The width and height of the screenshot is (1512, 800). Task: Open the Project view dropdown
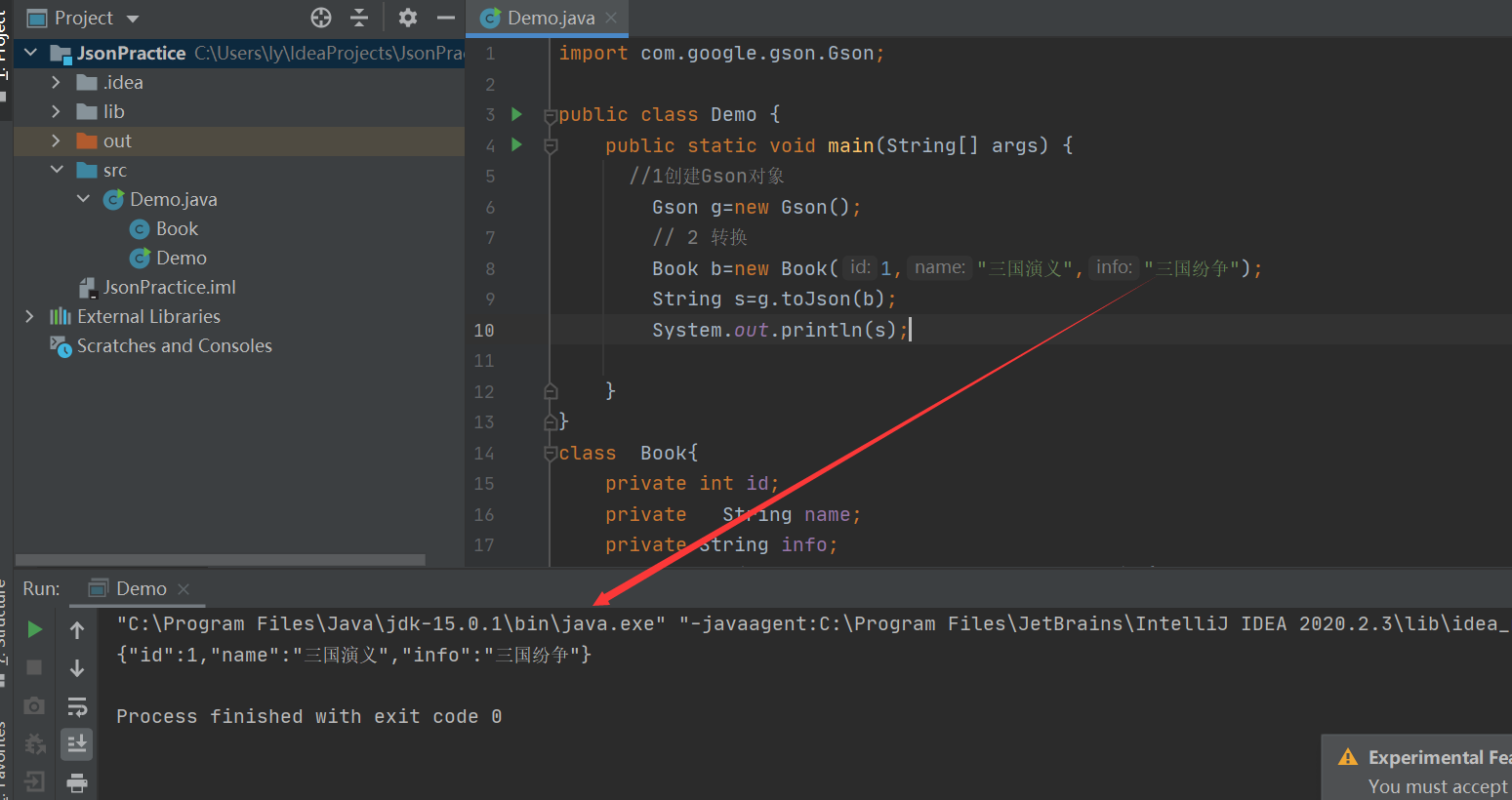pyautogui.click(x=133, y=19)
